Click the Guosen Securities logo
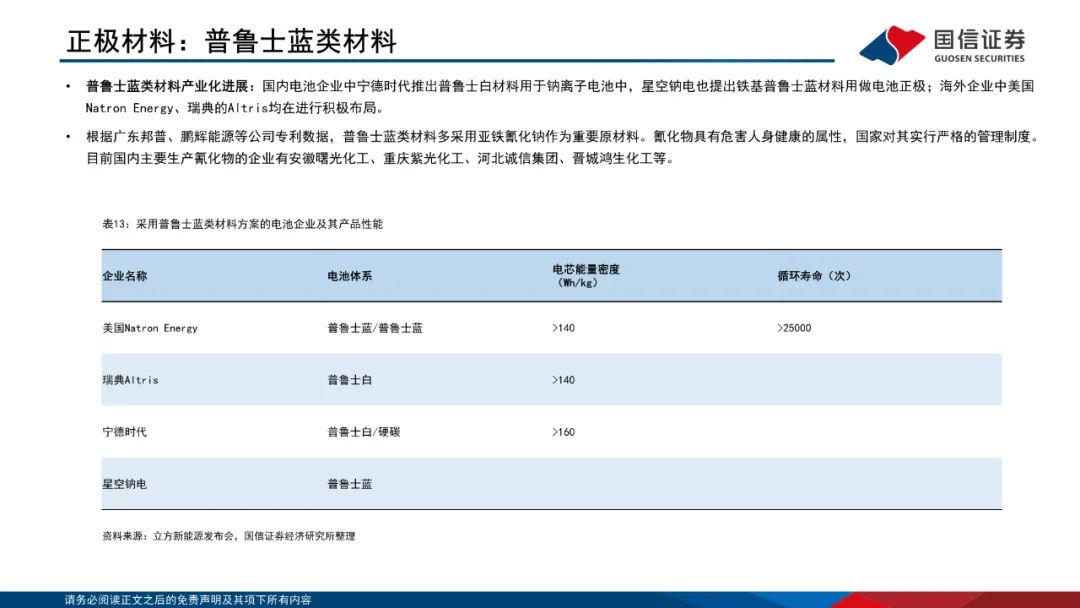The width and height of the screenshot is (1080, 608). tap(942, 45)
